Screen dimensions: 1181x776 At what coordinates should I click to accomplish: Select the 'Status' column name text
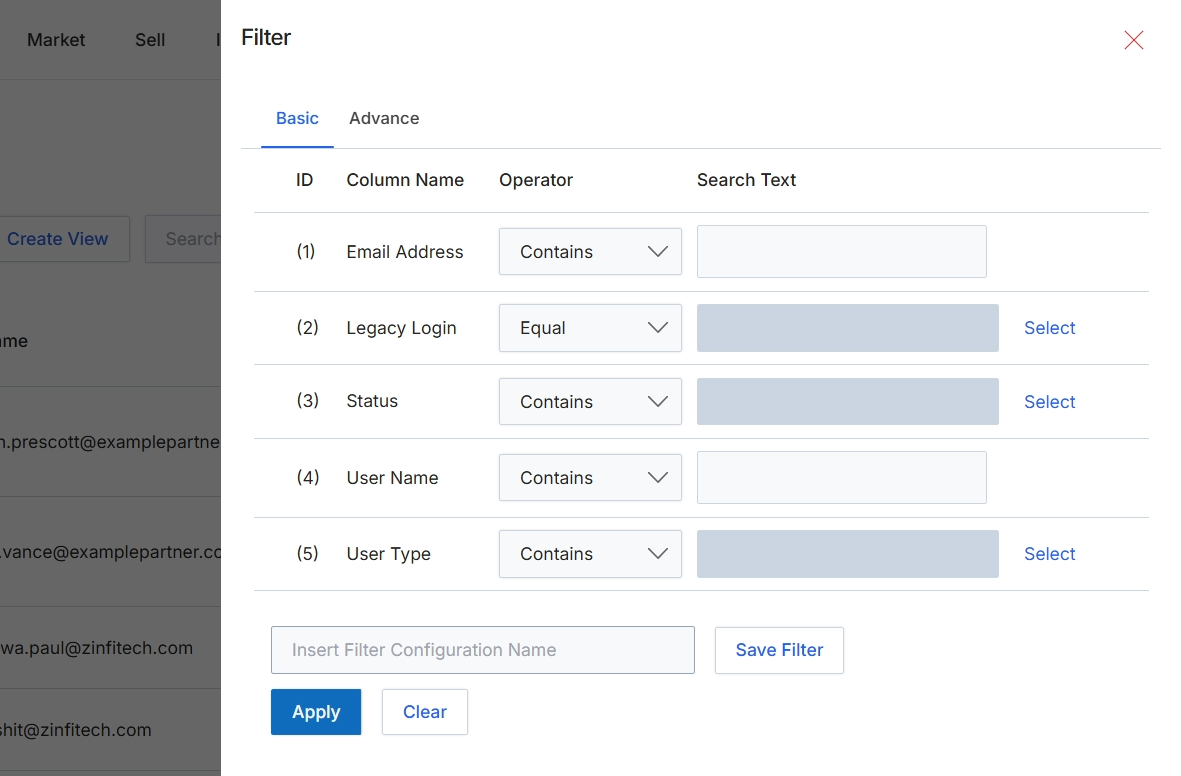[372, 401]
